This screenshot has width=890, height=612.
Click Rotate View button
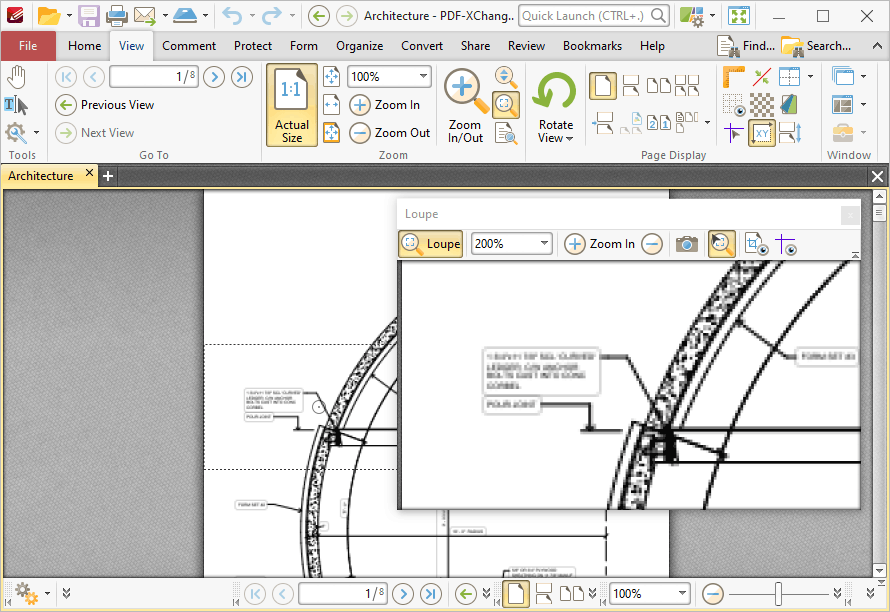(555, 107)
